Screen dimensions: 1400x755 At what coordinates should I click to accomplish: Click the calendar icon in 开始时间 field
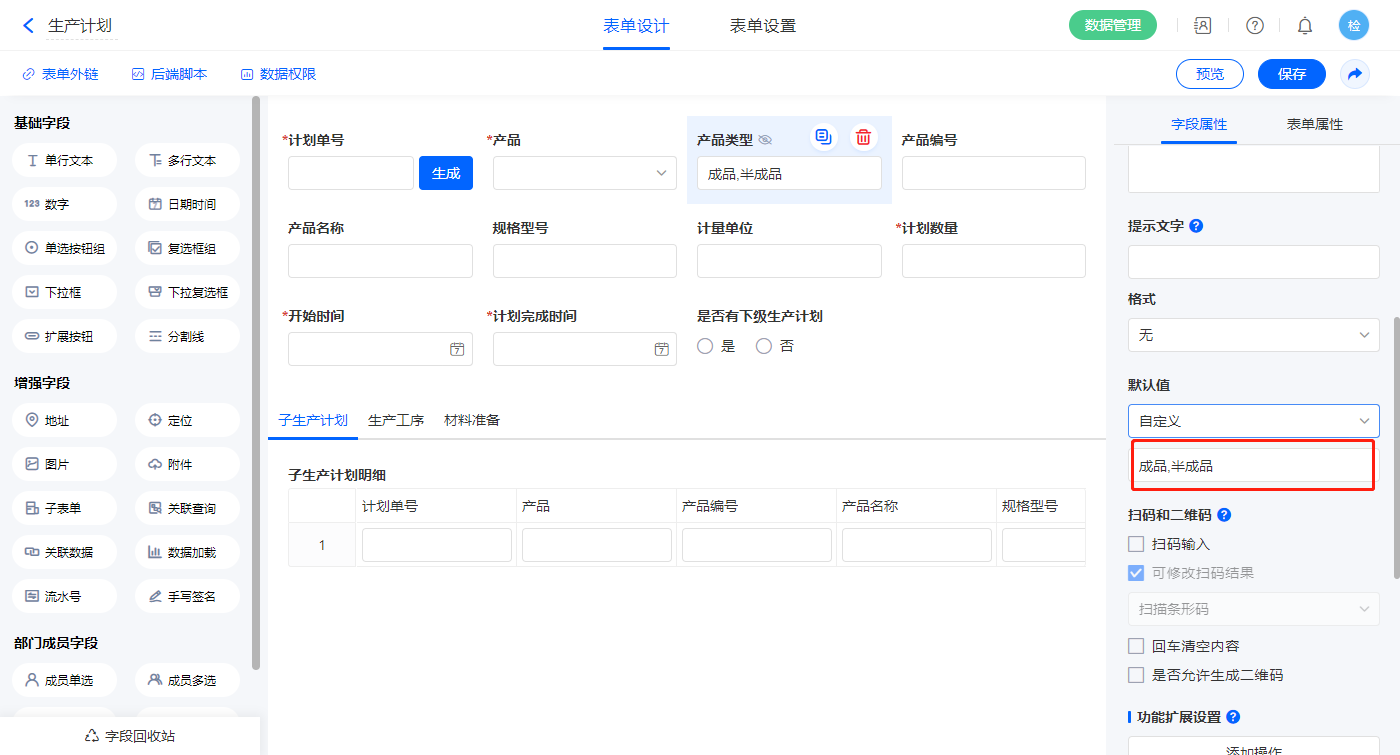coord(457,349)
